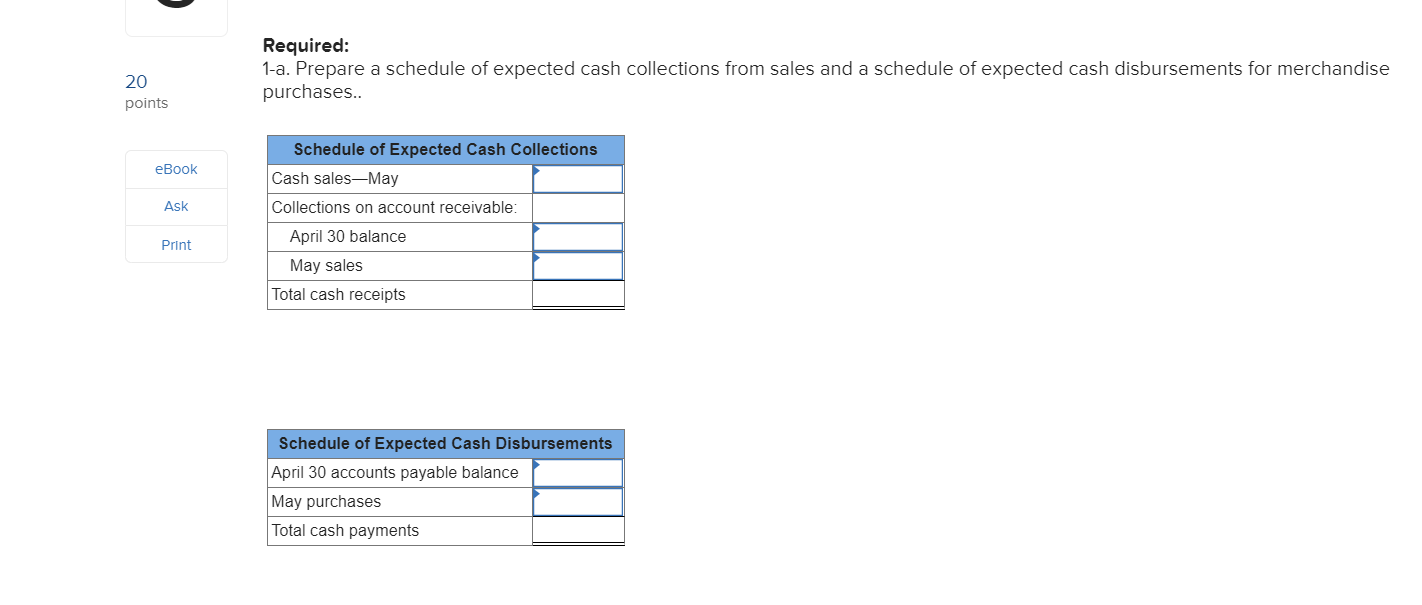1422x605 pixels.
Task: Click the blue marker for accounts payable balance
Action: (x=537, y=464)
